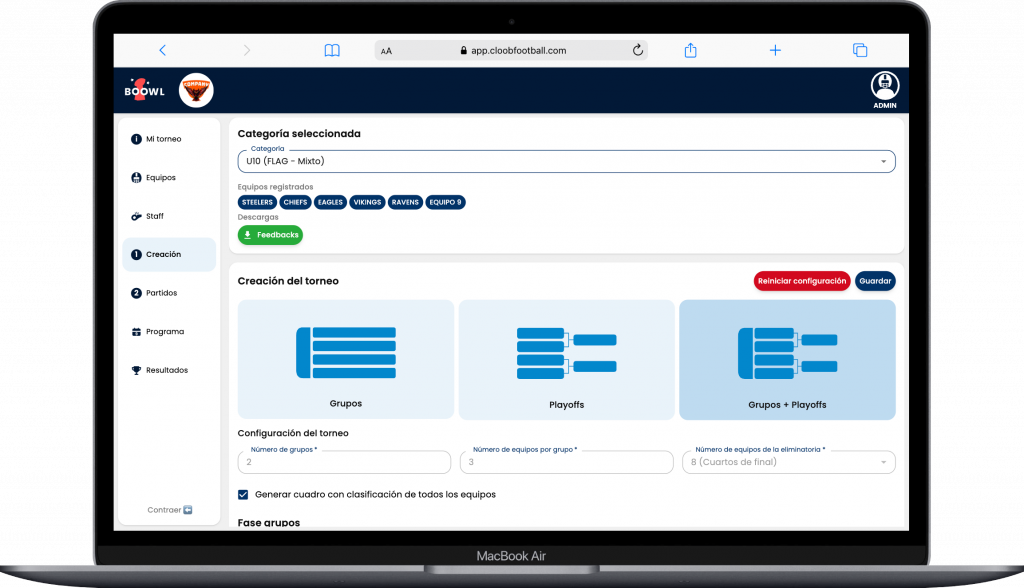Collapse sidebar with Contraer
Image resolution: width=1024 pixels, height=588 pixels.
169,510
